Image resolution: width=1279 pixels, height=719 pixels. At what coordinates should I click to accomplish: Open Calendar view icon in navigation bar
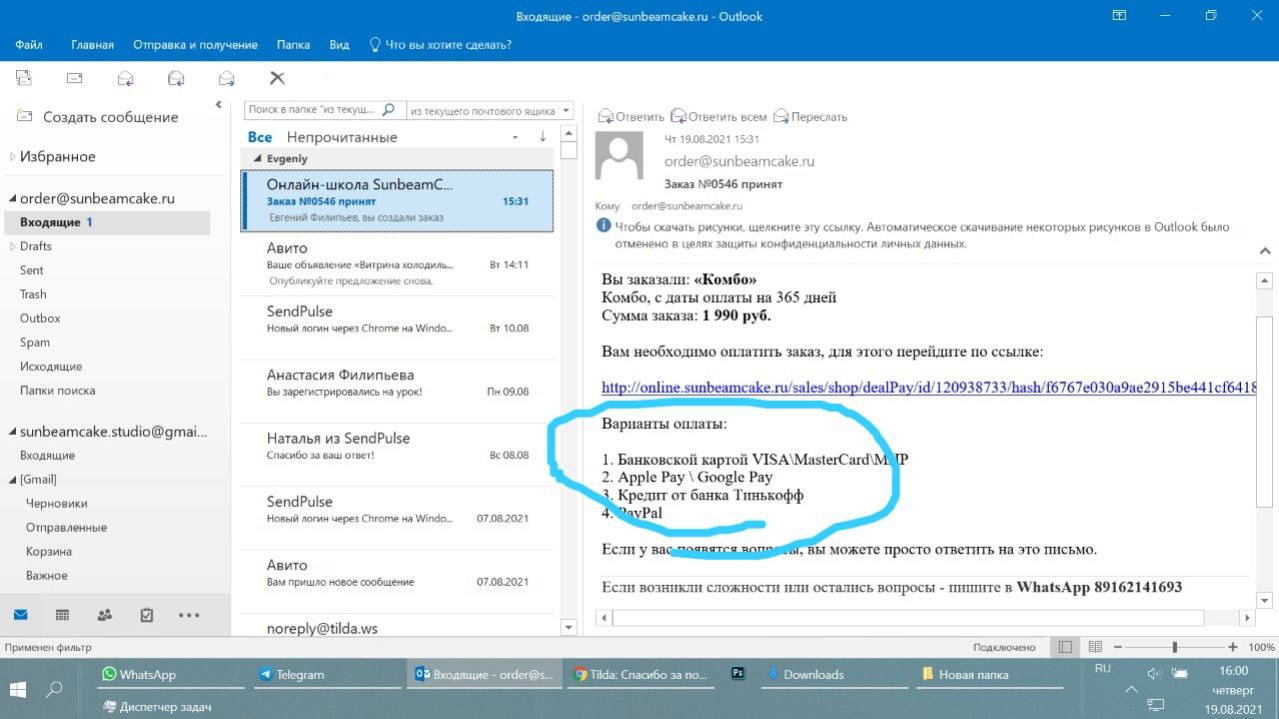point(62,615)
